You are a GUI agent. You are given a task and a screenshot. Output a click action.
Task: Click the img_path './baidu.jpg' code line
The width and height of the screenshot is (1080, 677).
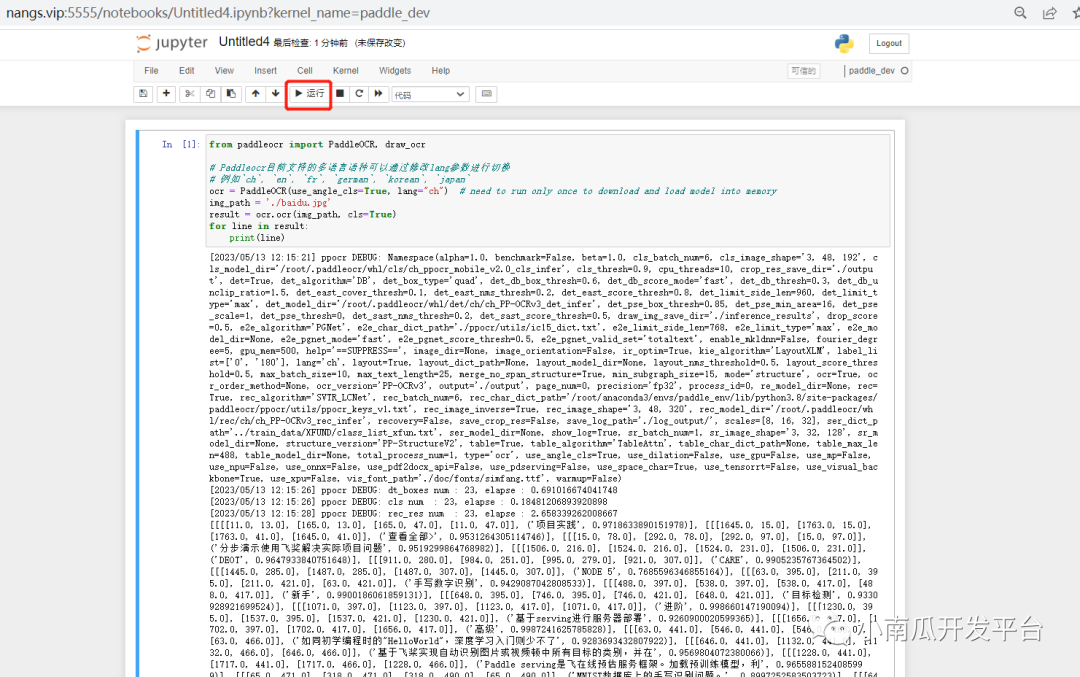coord(270,203)
